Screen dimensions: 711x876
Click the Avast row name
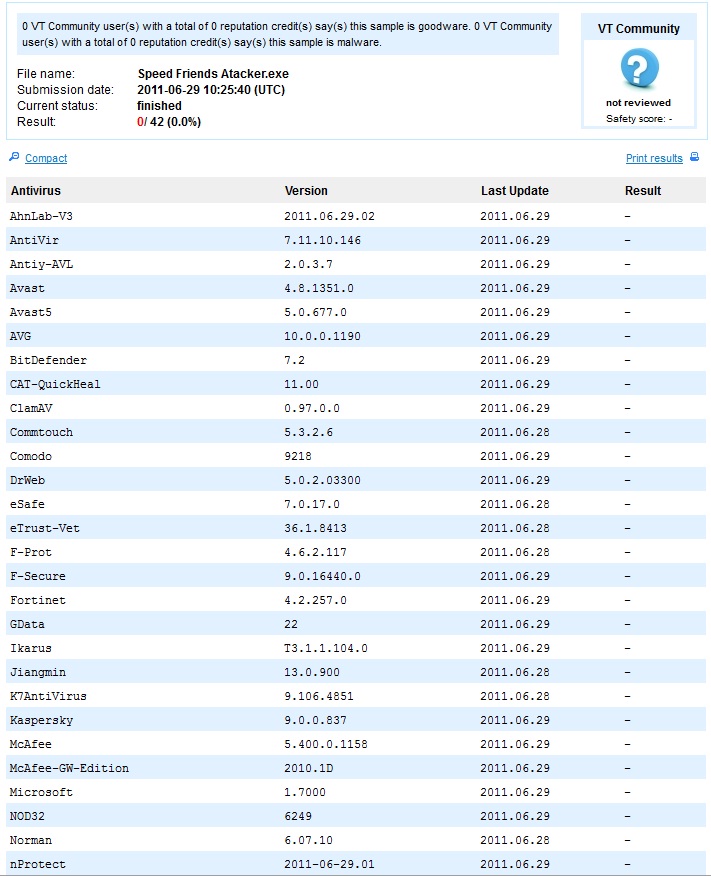pyautogui.click(x=27, y=288)
